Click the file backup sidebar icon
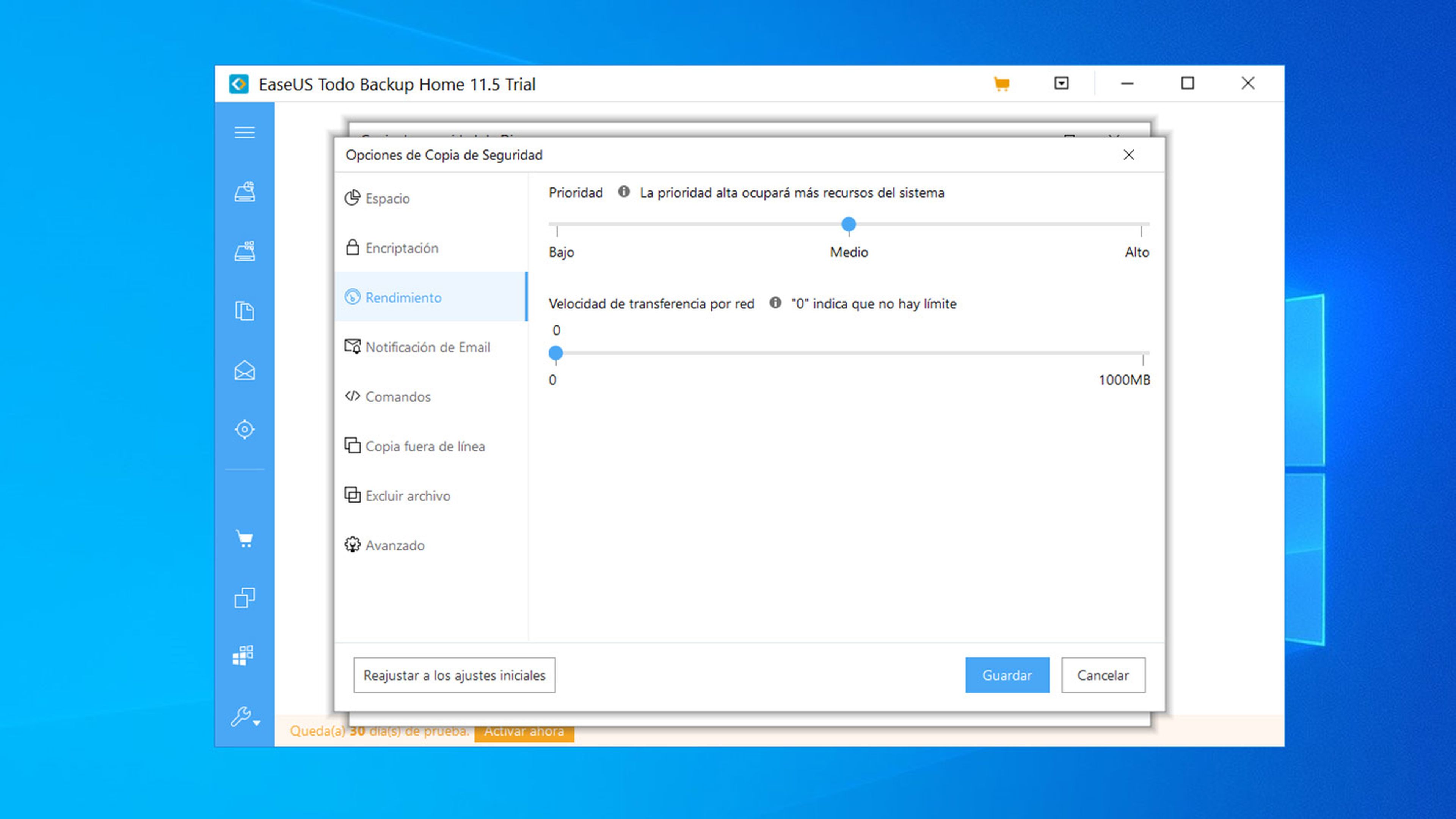This screenshot has height=819, width=1456. (244, 311)
